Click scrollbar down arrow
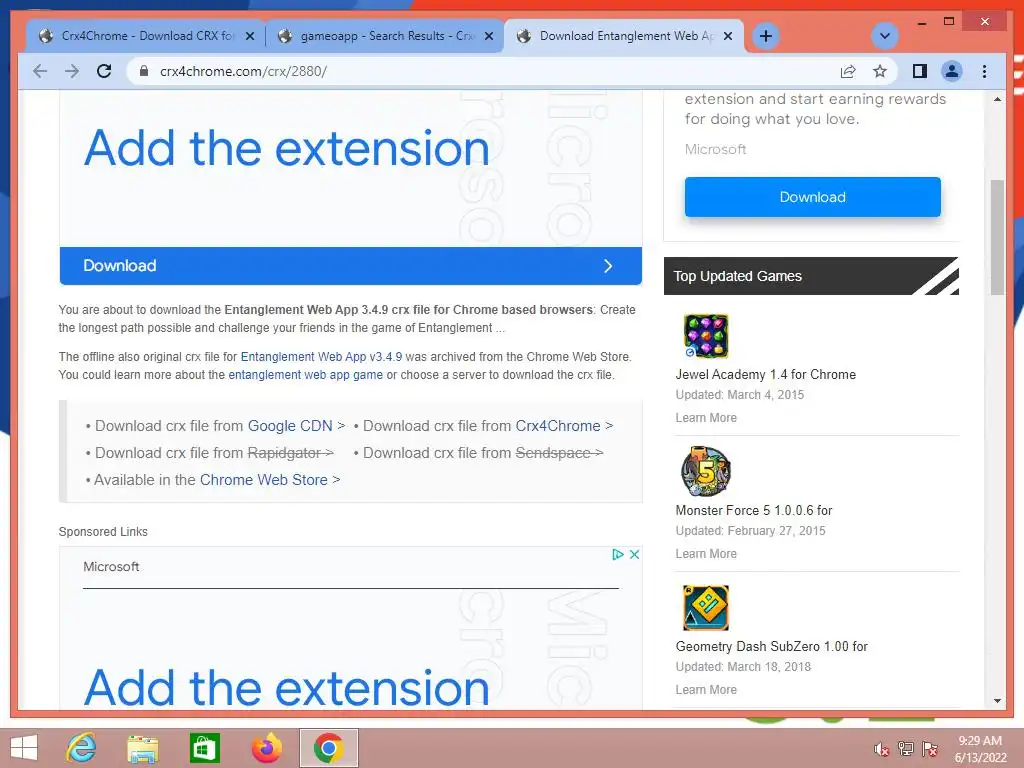 [997, 701]
